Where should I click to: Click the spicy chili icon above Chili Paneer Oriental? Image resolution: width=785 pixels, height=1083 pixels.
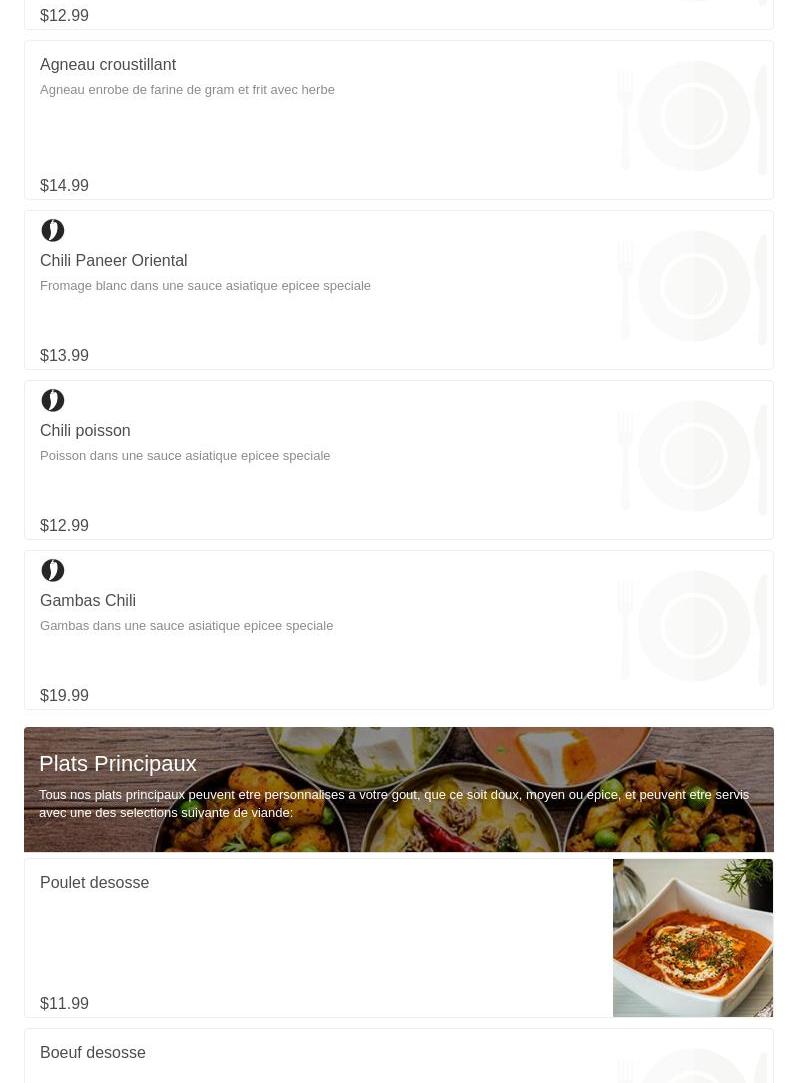(52, 230)
